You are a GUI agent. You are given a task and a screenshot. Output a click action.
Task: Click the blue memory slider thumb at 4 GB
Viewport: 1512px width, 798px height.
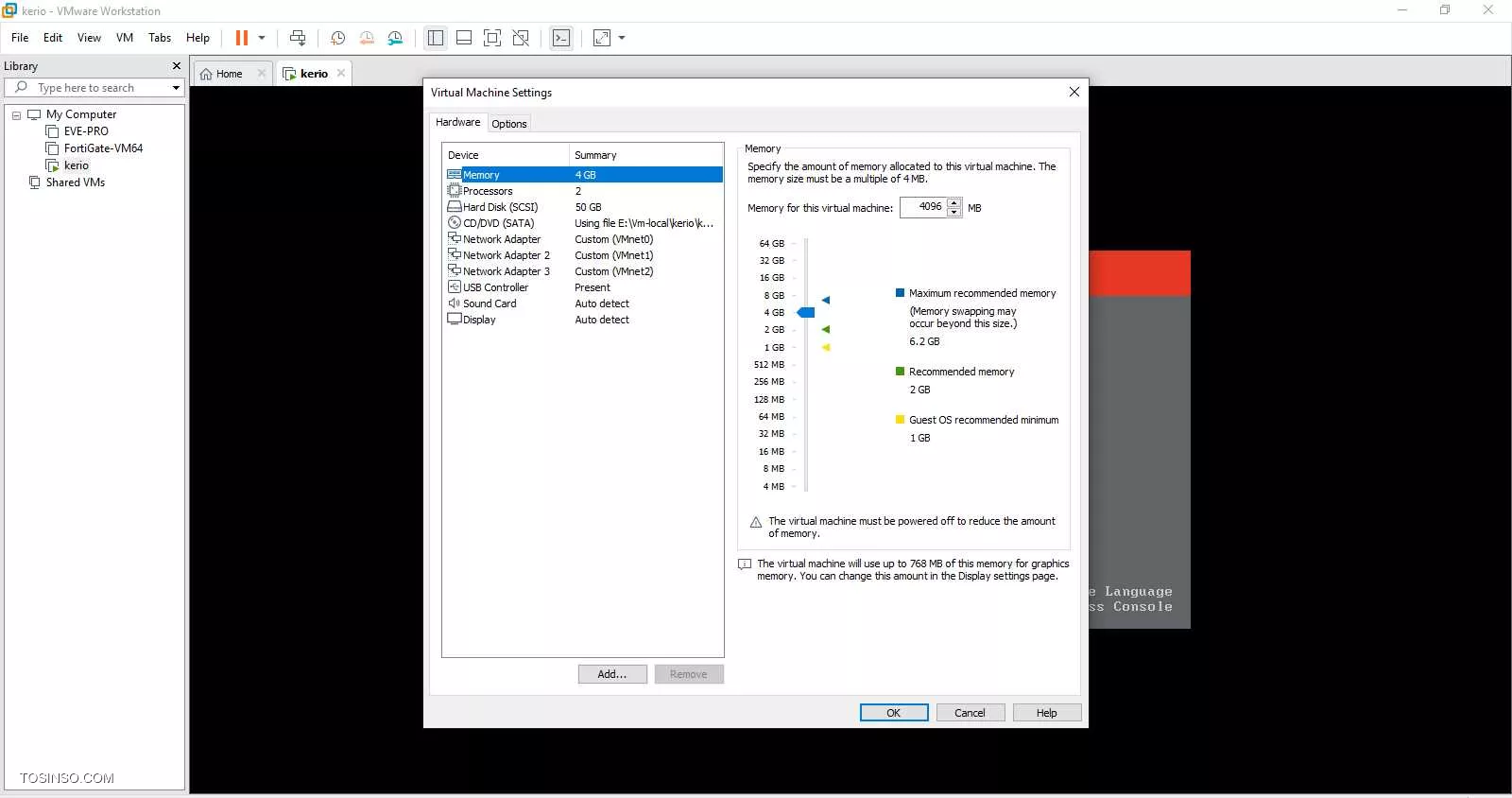(806, 312)
